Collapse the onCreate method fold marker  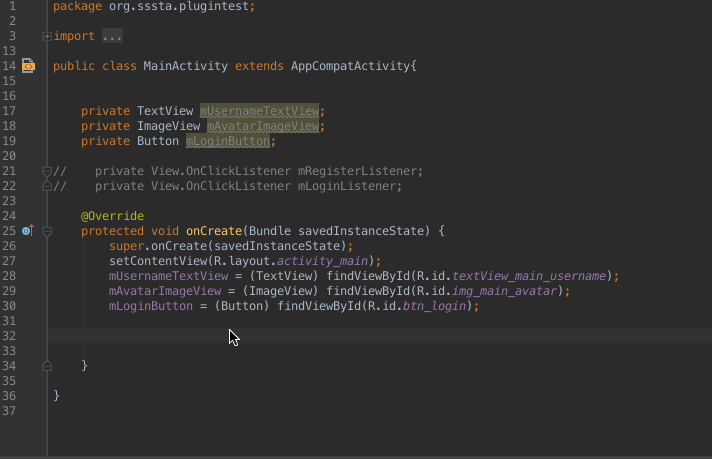point(47,231)
